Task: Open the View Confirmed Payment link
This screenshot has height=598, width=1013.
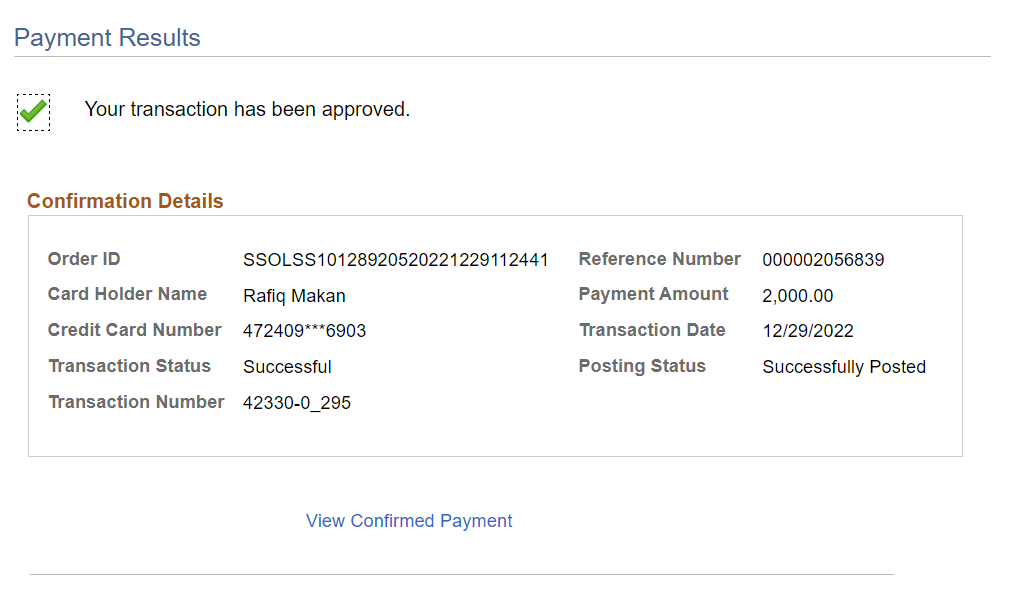Action: coord(409,521)
